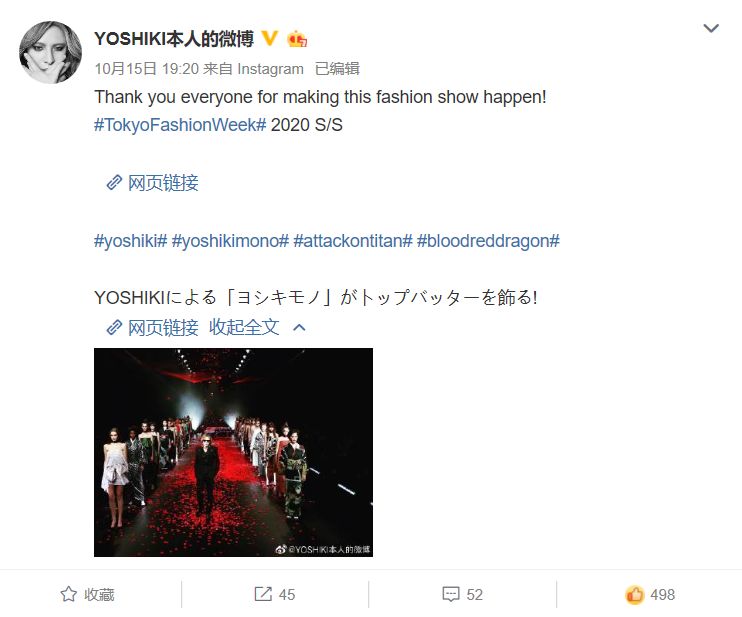
Task: Open the post options chevron menu
Action: pyautogui.click(x=711, y=28)
